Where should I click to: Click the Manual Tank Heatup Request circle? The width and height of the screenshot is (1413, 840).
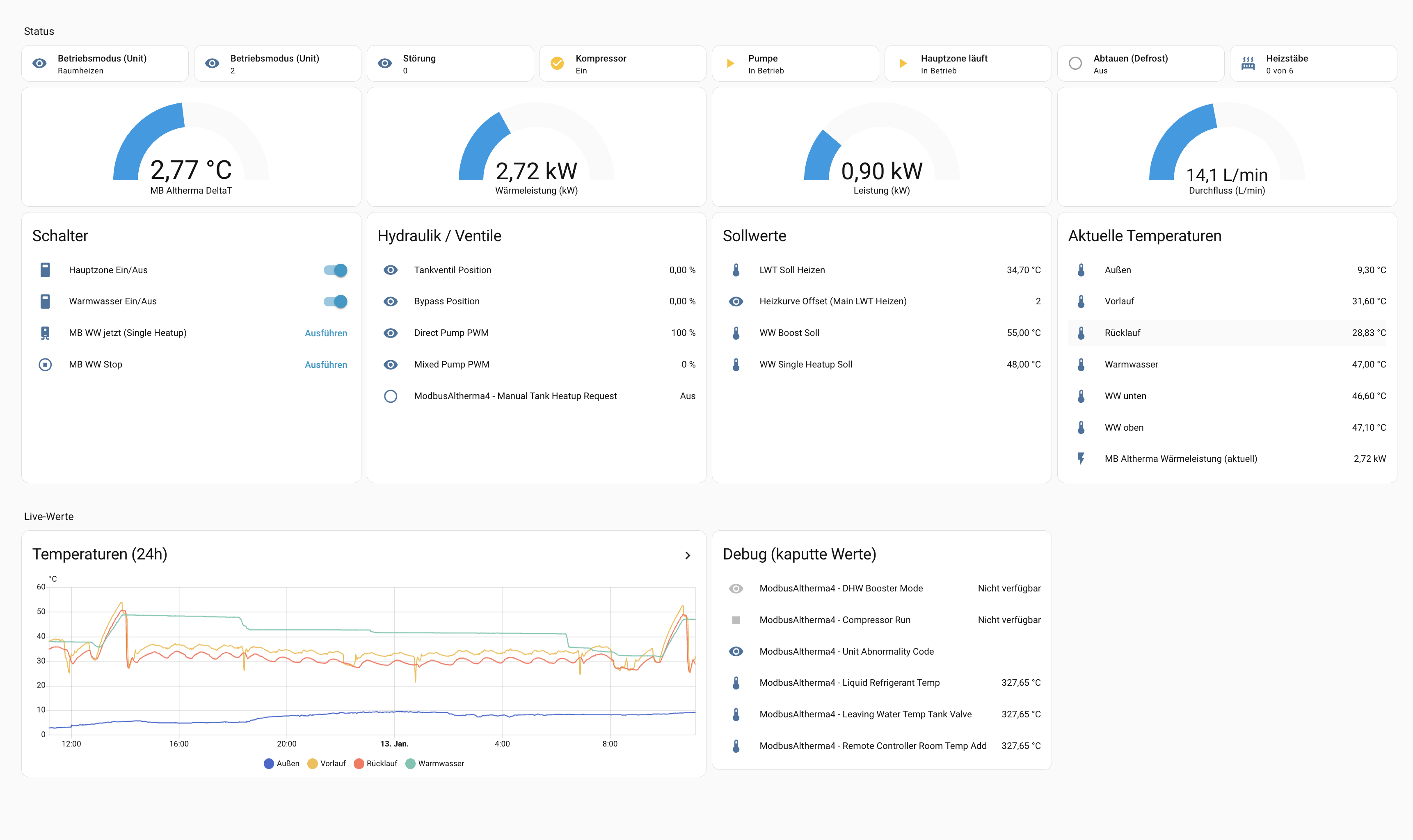click(x=390, y=396)
